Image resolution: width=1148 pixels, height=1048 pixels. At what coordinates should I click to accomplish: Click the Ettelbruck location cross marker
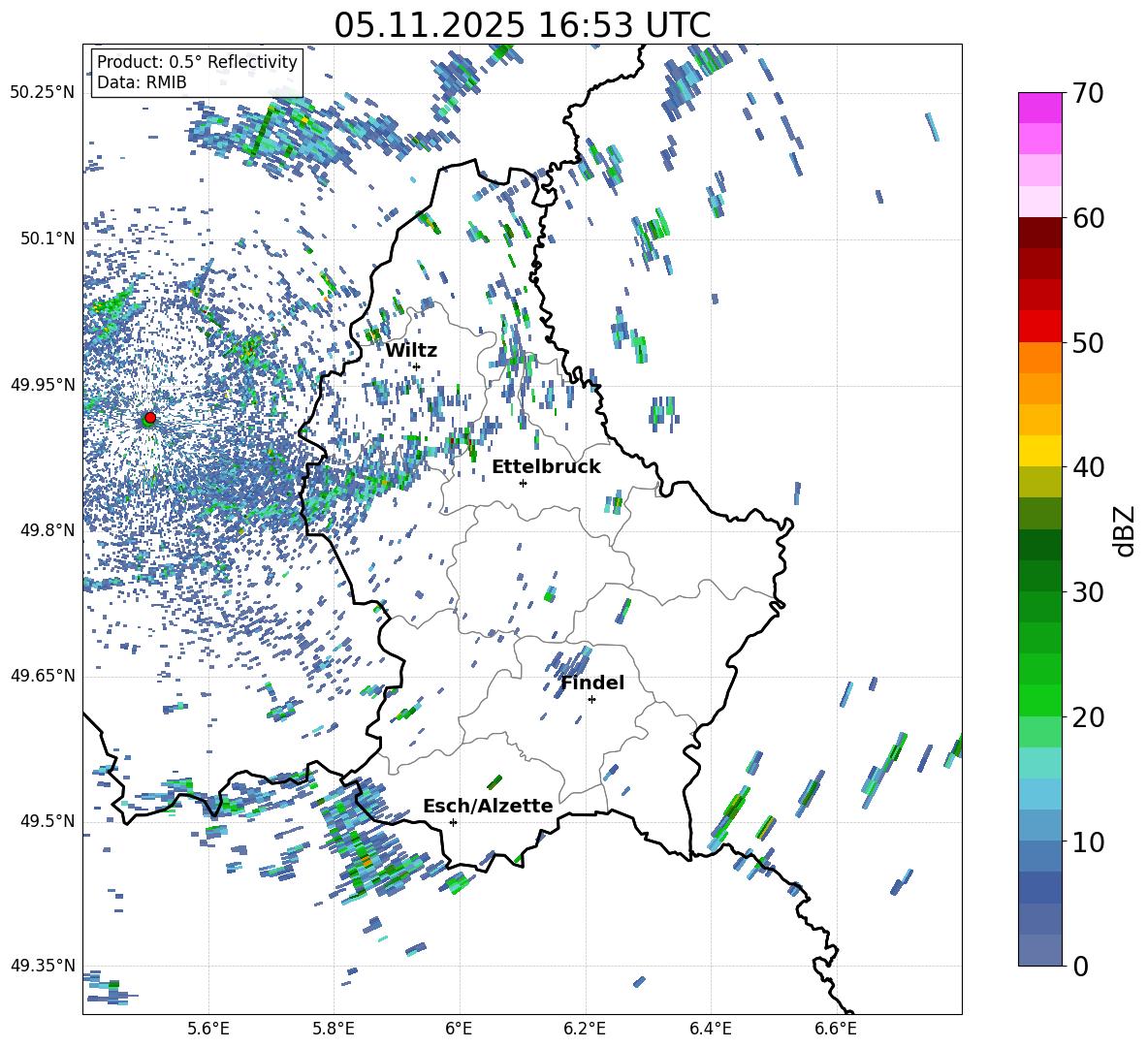(x=523, y=483)
